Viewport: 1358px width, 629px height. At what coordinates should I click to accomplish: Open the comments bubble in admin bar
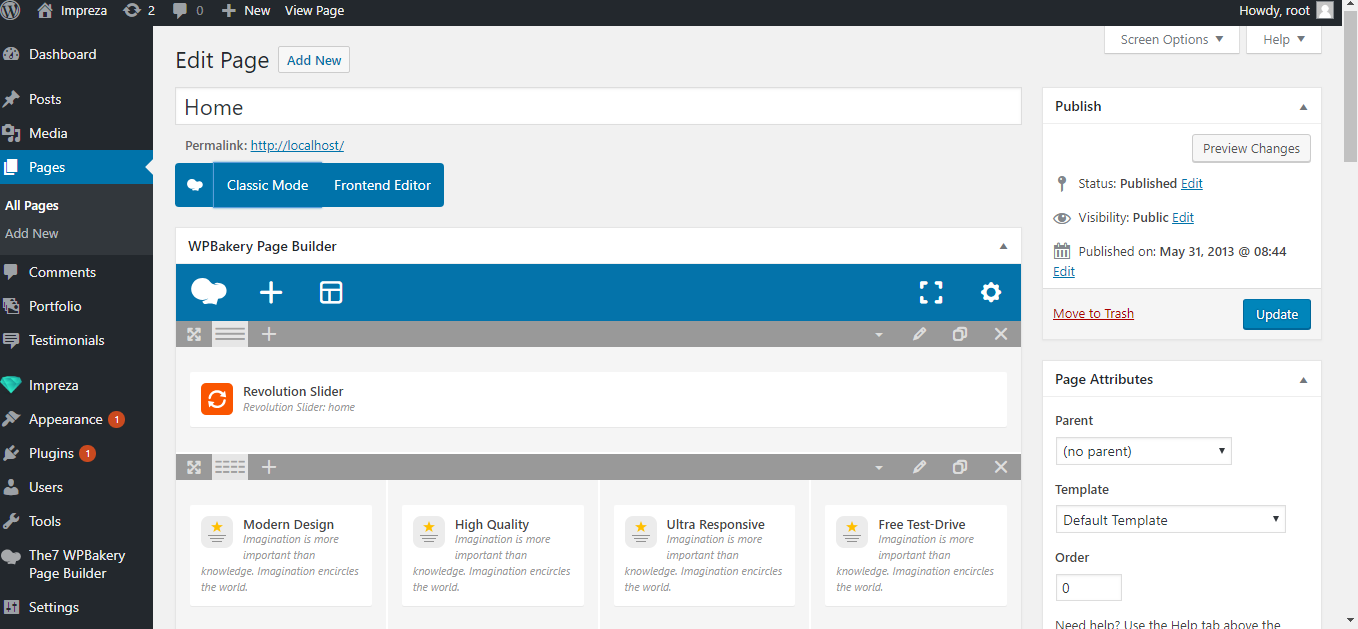[x=187, y=10]
